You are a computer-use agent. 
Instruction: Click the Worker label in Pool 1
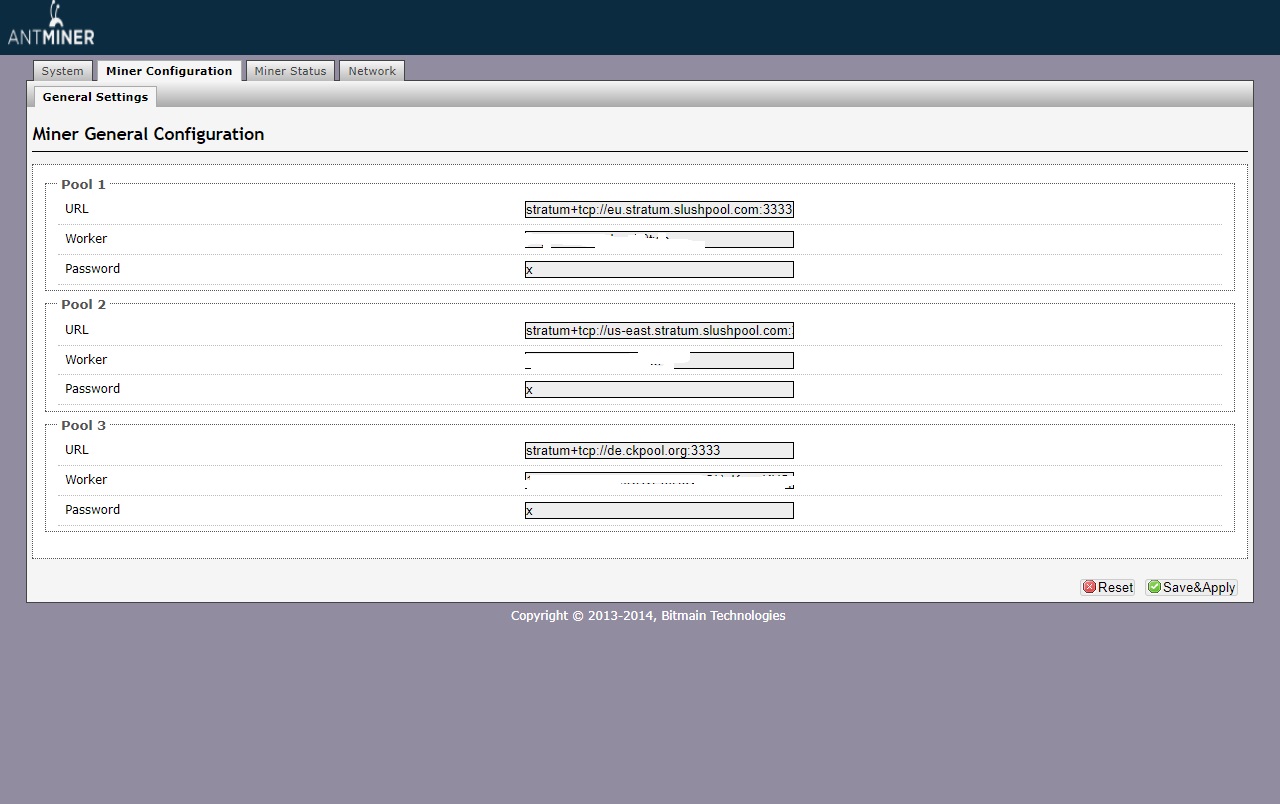86,238
